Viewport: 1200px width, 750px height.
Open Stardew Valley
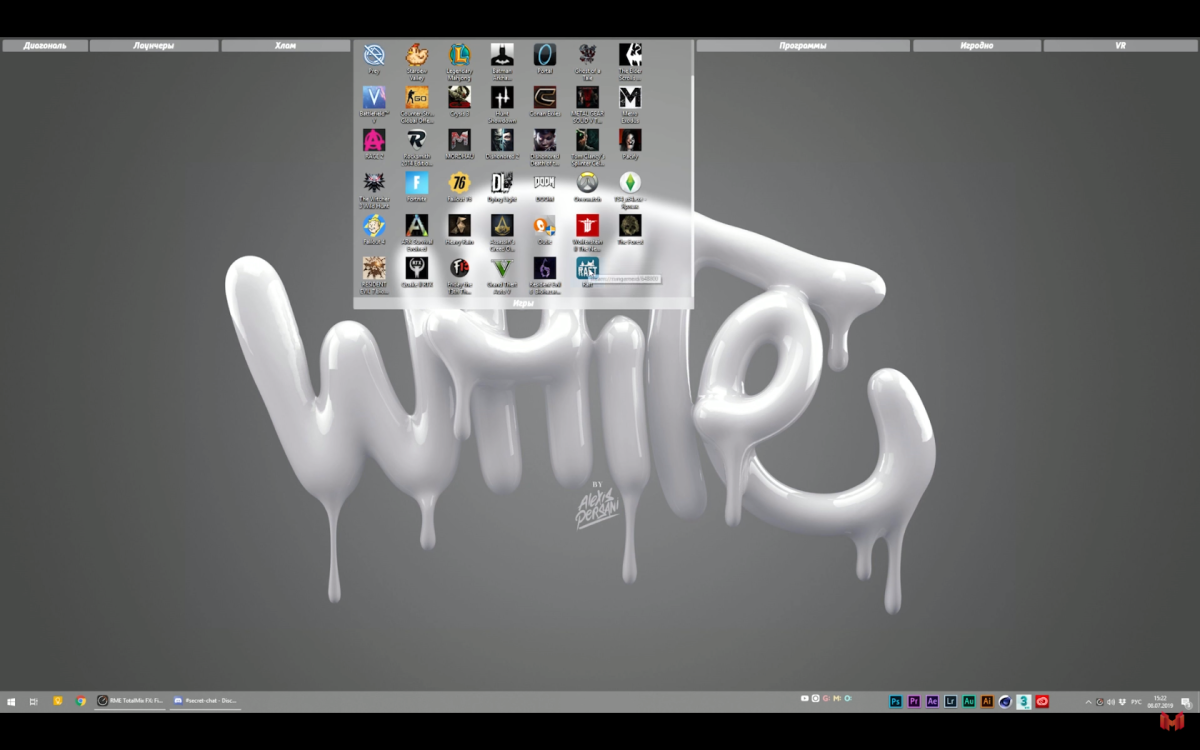click(x=418, y=56)
